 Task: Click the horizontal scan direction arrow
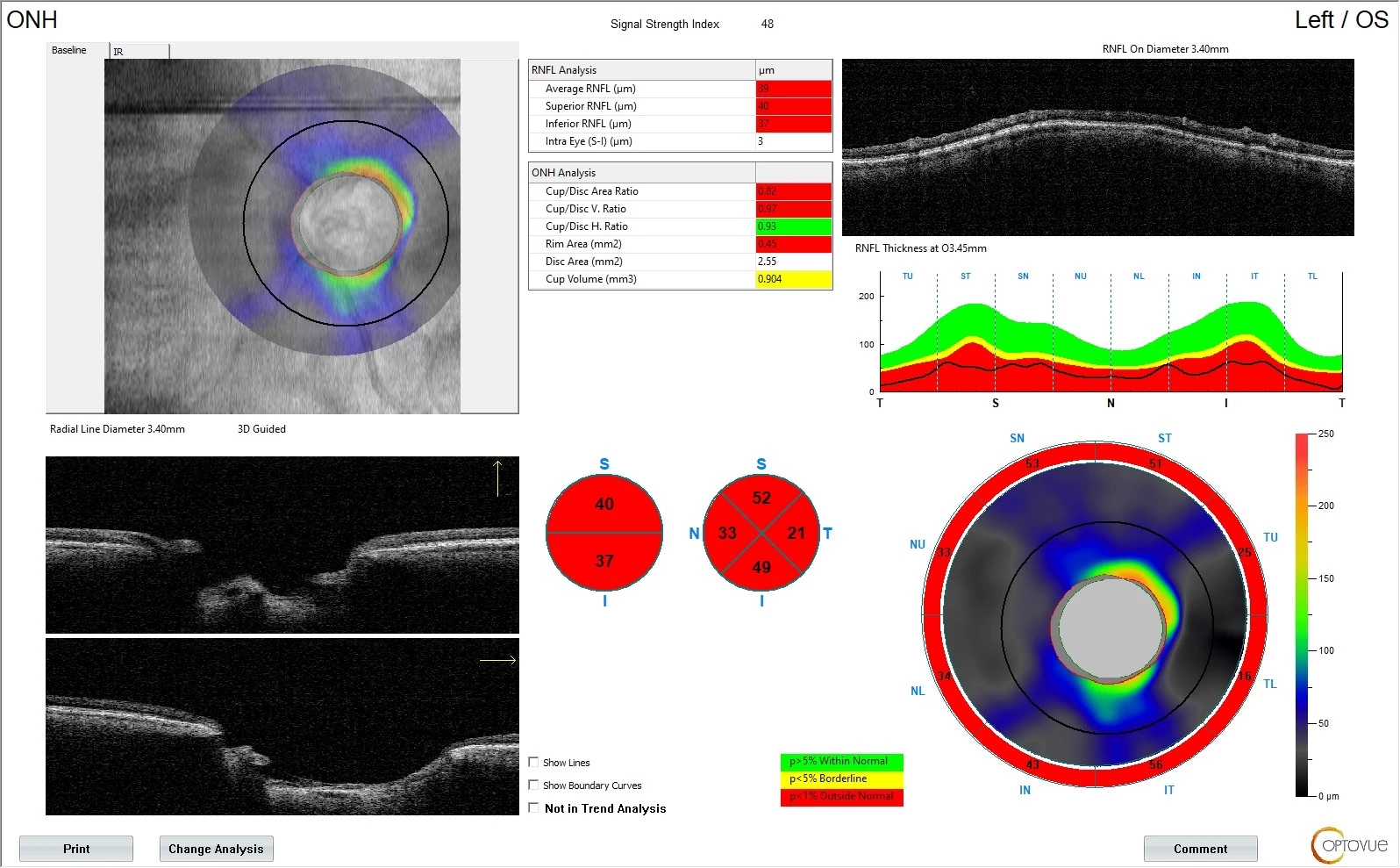[x=497, y=660]
